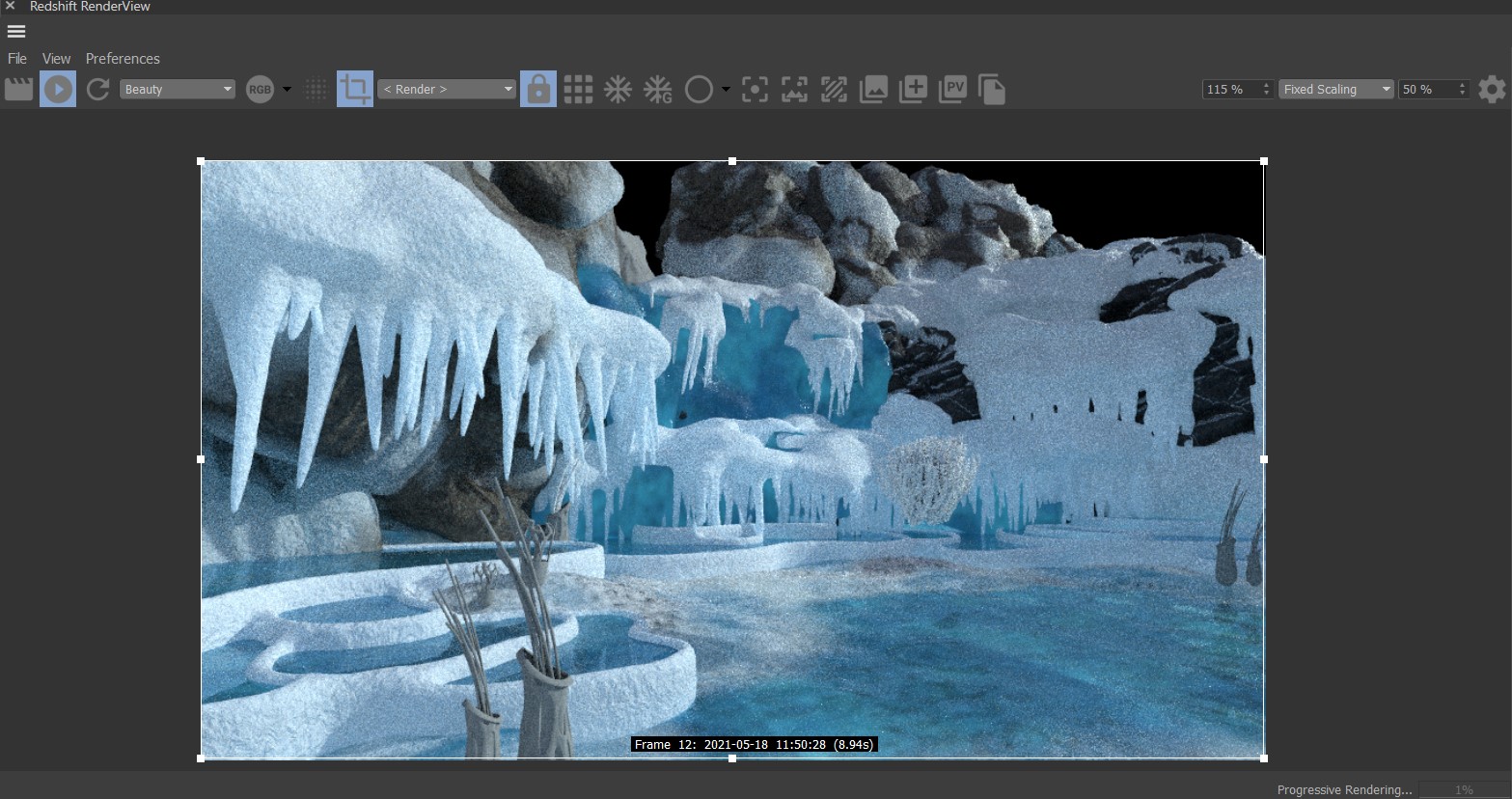
Task: Take a snapshot of the current render
Action: (913, 89)
